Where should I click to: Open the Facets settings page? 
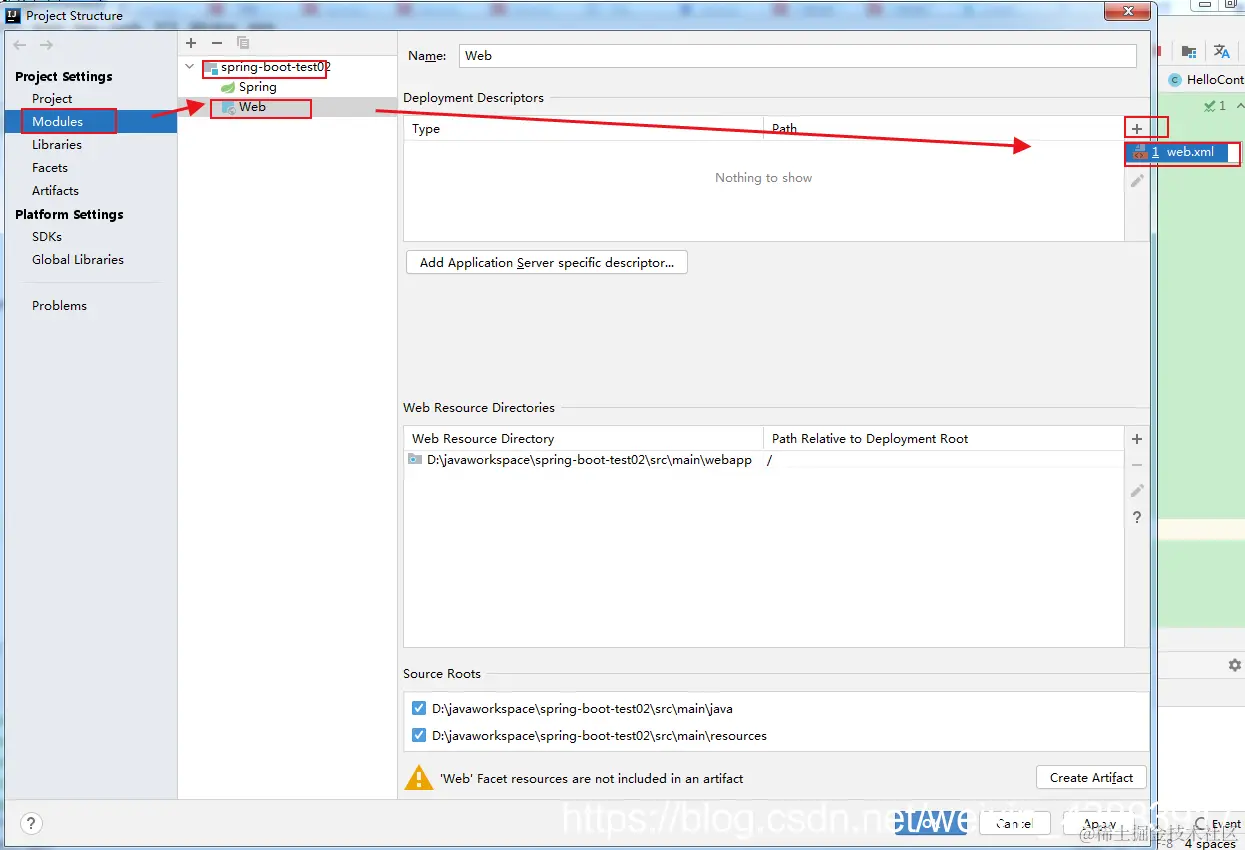[x=50, y=167]
